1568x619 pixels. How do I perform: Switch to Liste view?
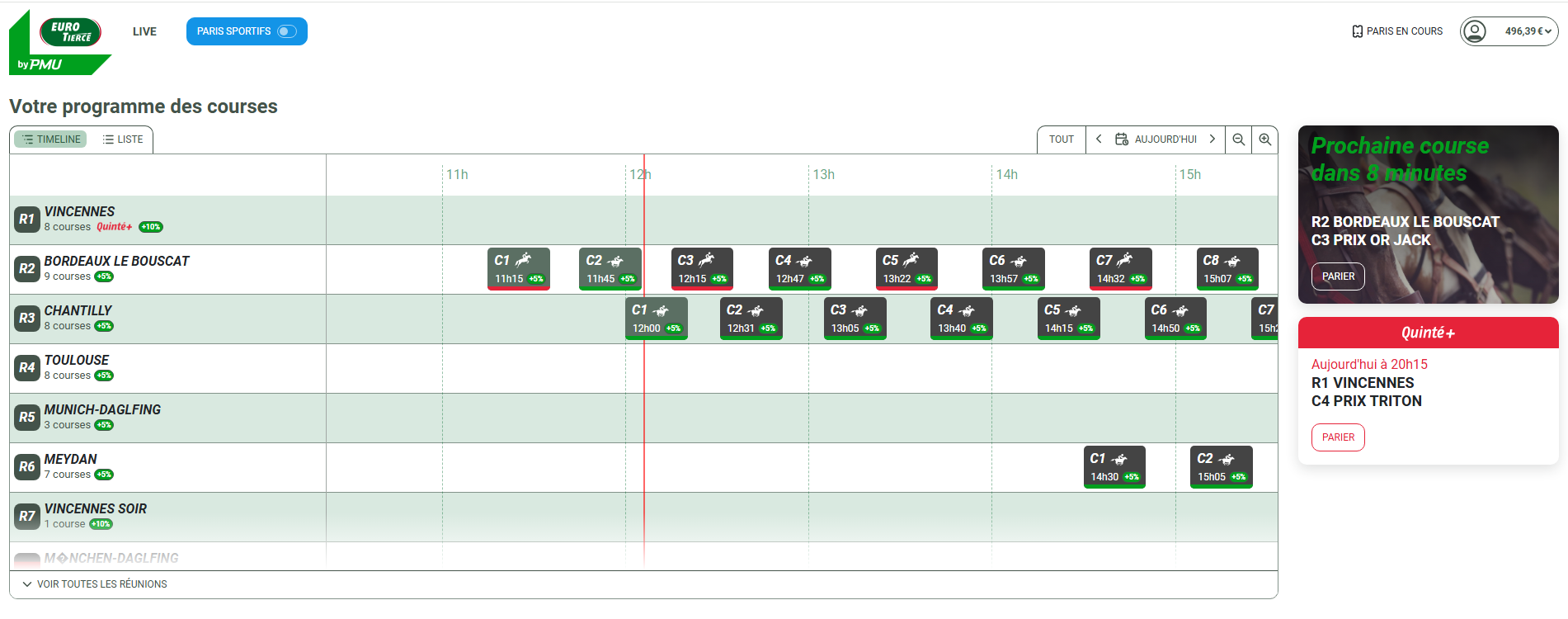(123, 139)
